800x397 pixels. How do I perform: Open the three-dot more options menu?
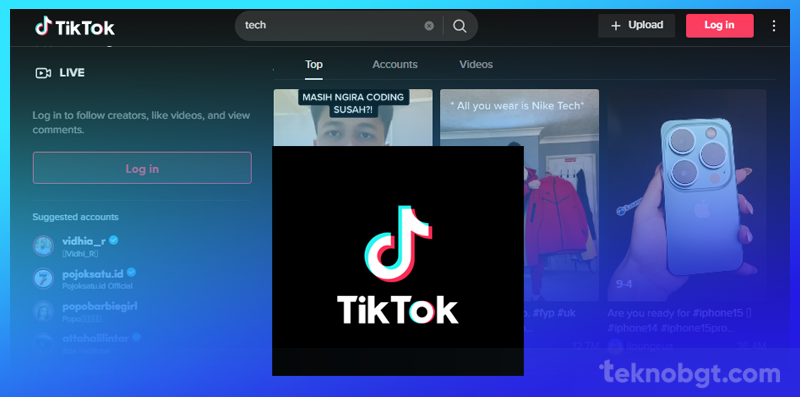[774, 26]
